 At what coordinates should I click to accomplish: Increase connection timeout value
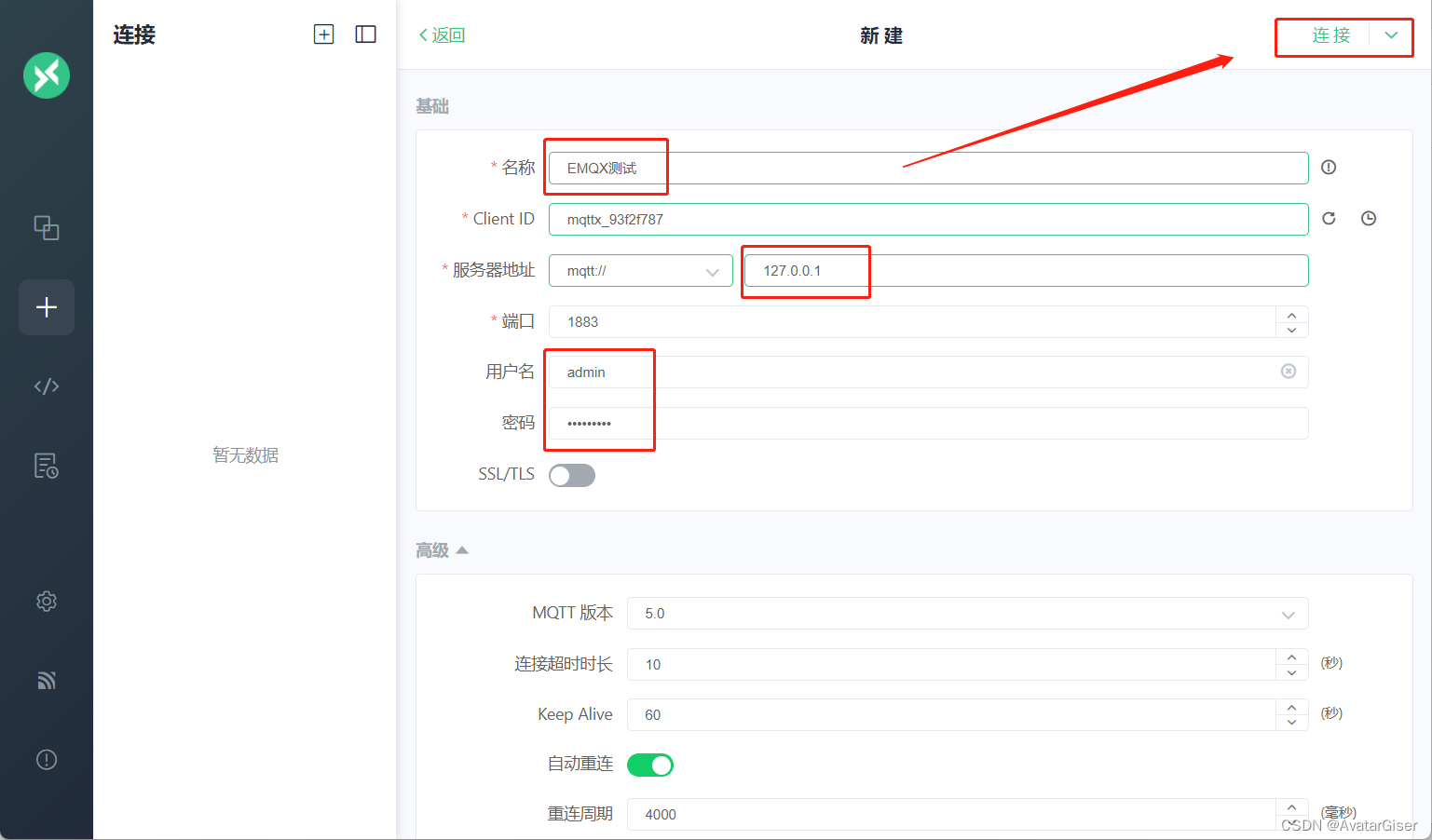[x=1292, y=657]
